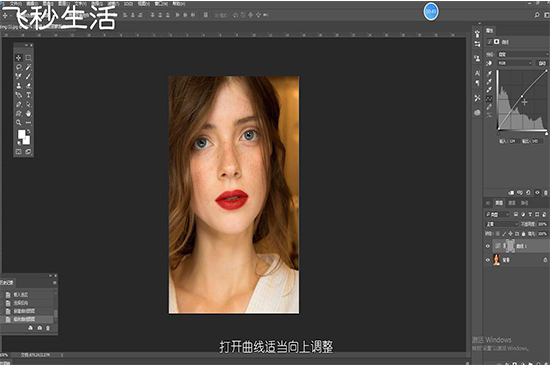Toggle Quick Mask mode icon
550x365 pixels.
(19, 151)
